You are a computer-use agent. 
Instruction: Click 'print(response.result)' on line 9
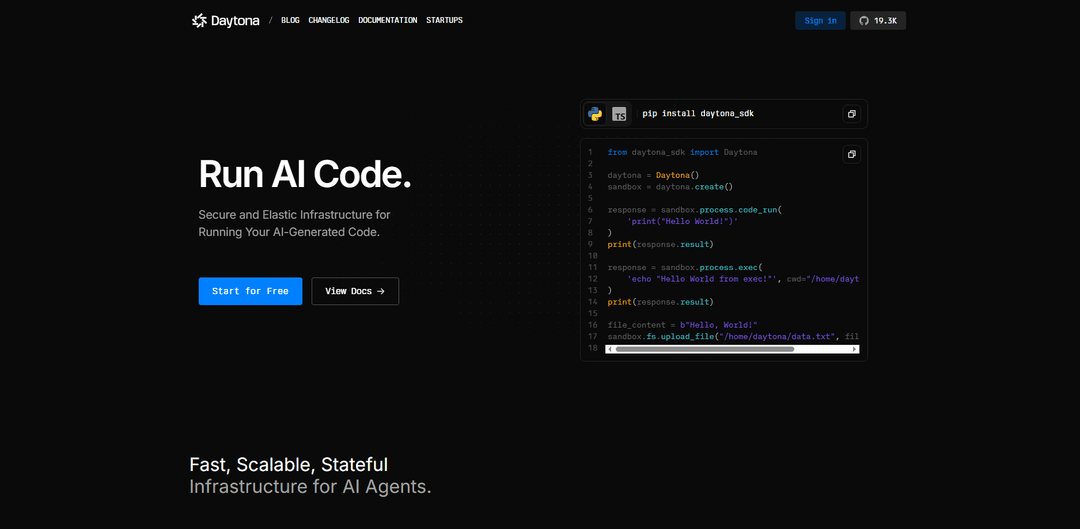click(661, 244)
